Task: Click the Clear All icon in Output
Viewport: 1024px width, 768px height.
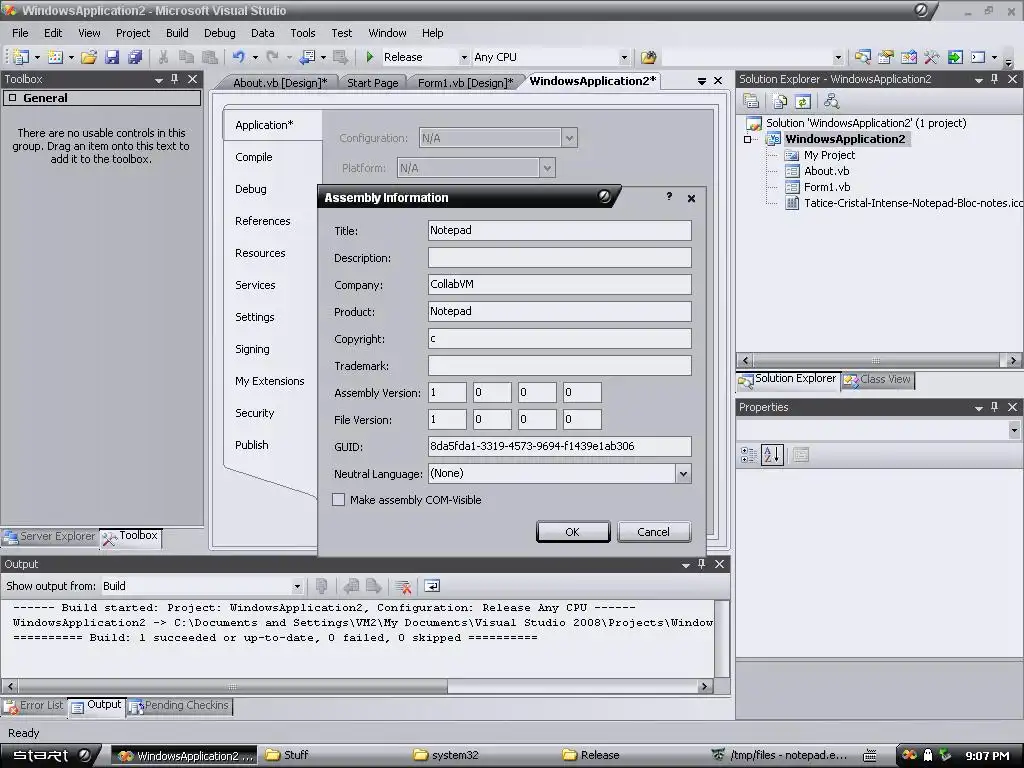Action: pyautogui.click(x=403, y=586)
